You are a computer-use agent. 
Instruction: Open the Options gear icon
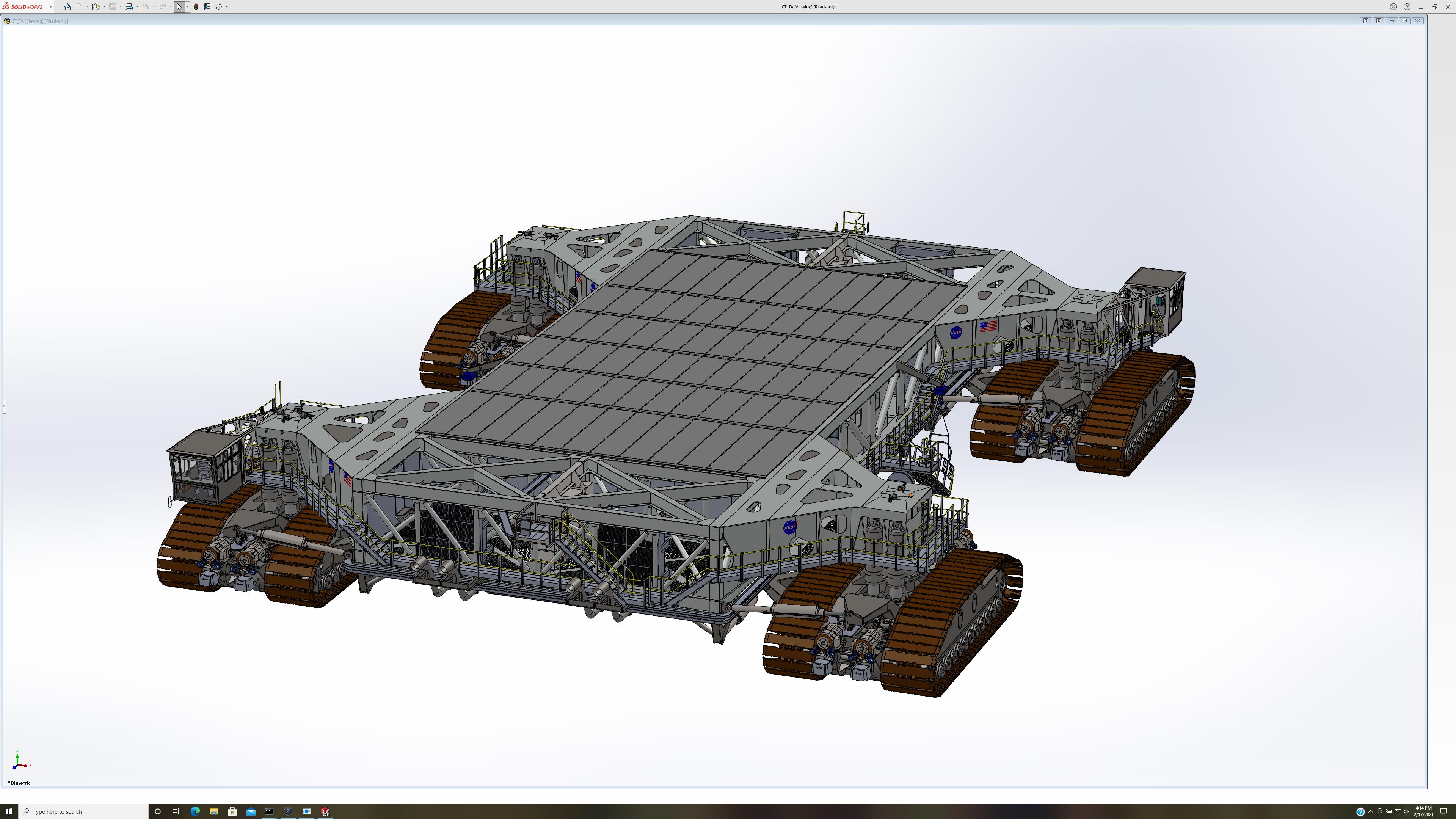pos(219,7)
